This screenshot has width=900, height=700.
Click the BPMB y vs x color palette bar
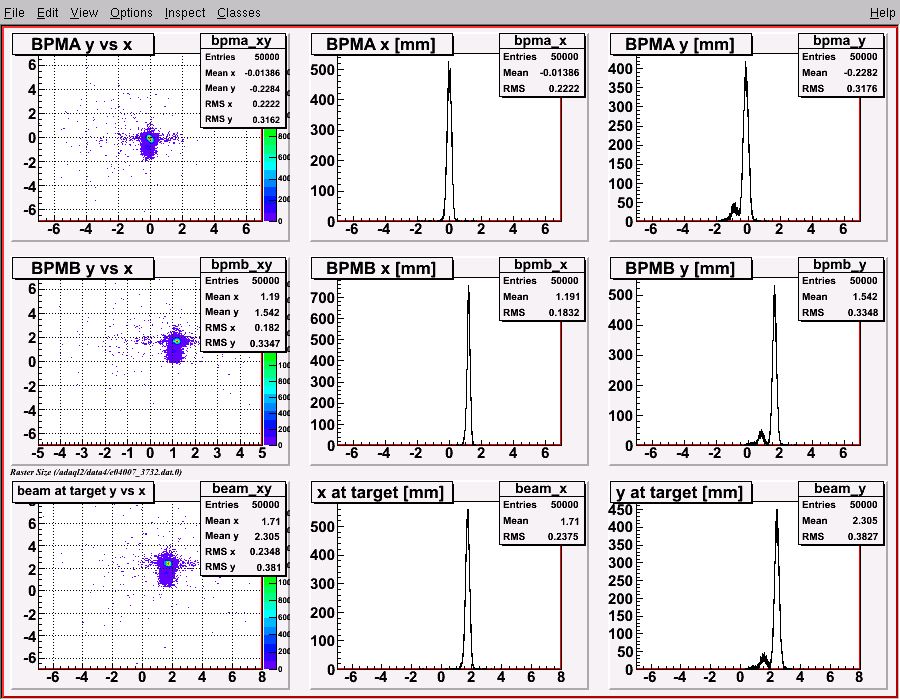pos(270,399)
